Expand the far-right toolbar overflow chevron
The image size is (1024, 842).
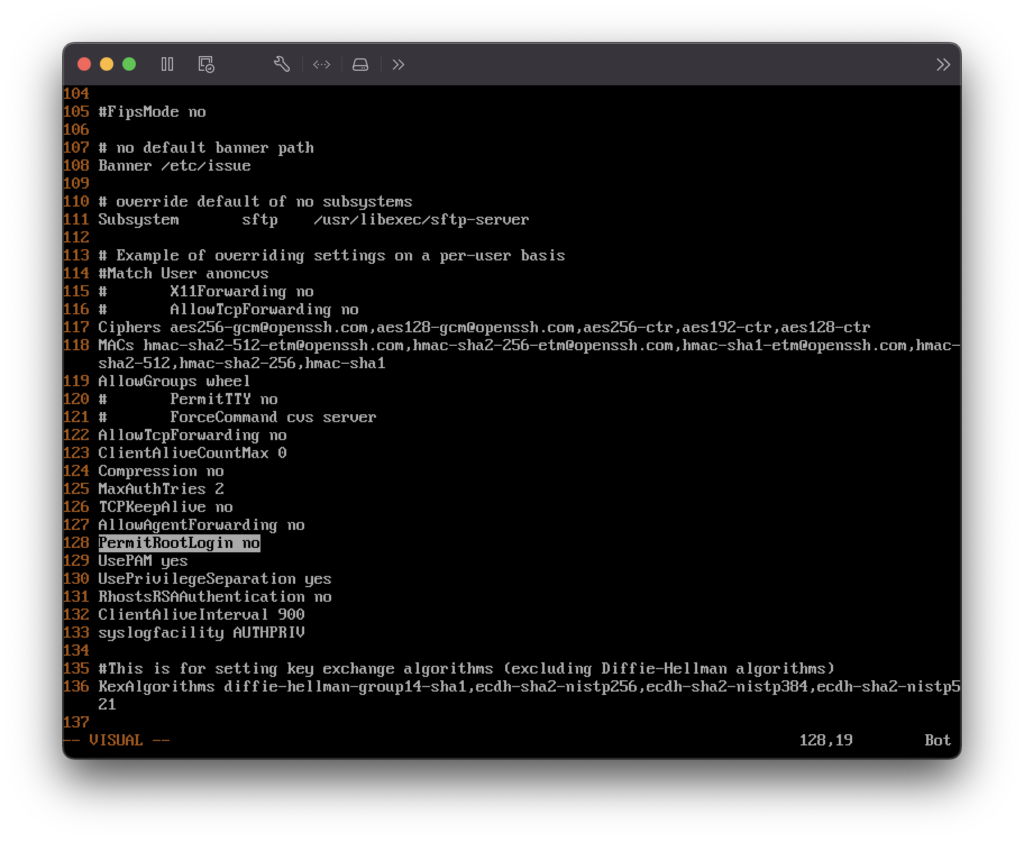pos(942,64)
